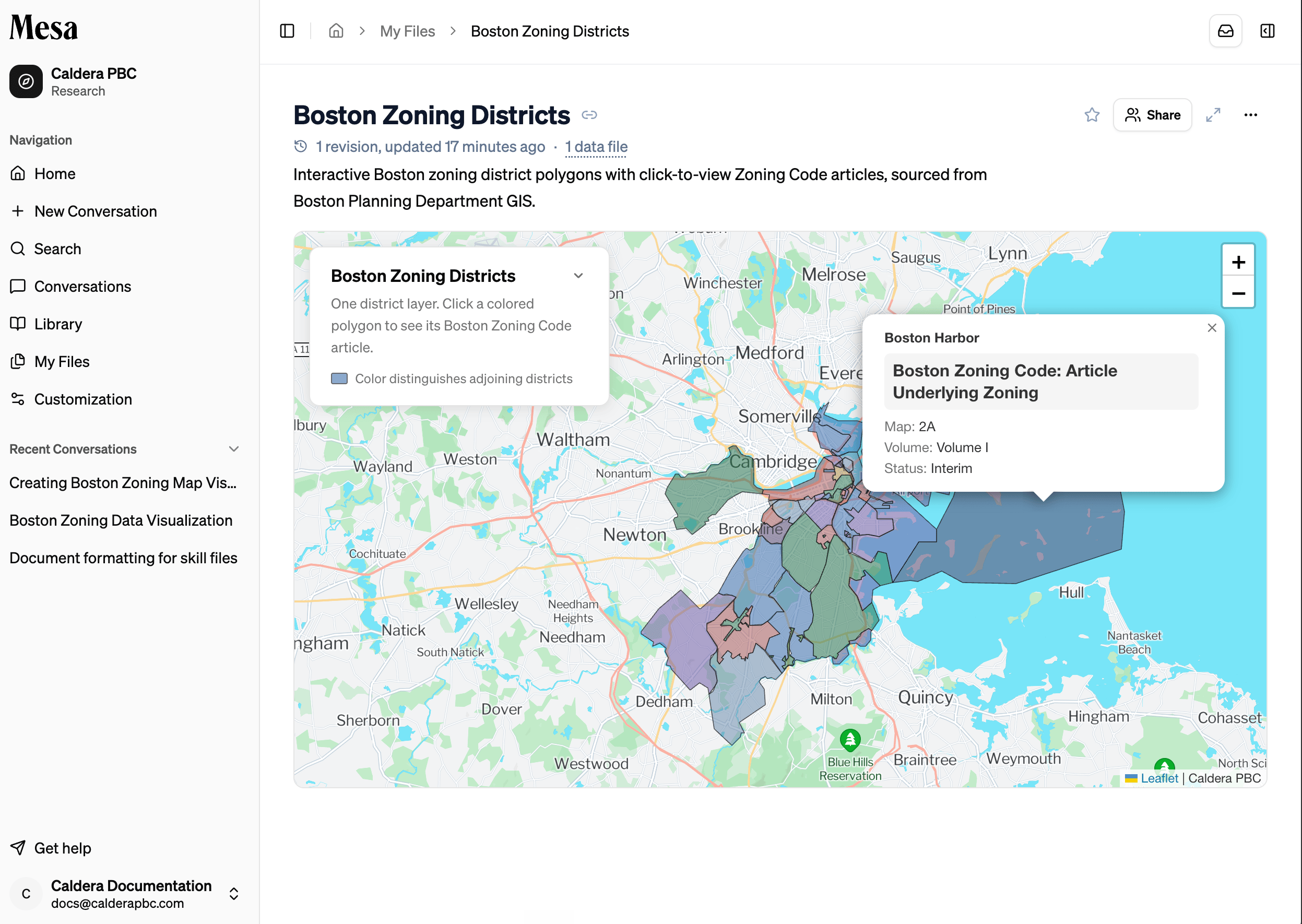Open the 1 data file link
The image size is (1302, 924).
pos(596,147)
